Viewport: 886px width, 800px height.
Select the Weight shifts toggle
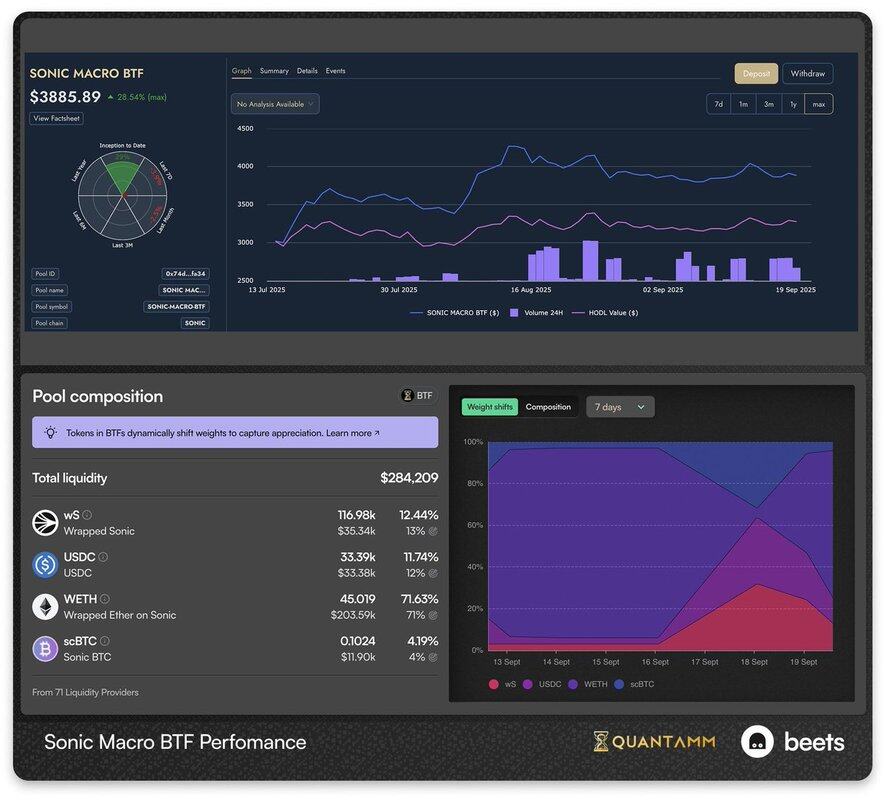489,407
